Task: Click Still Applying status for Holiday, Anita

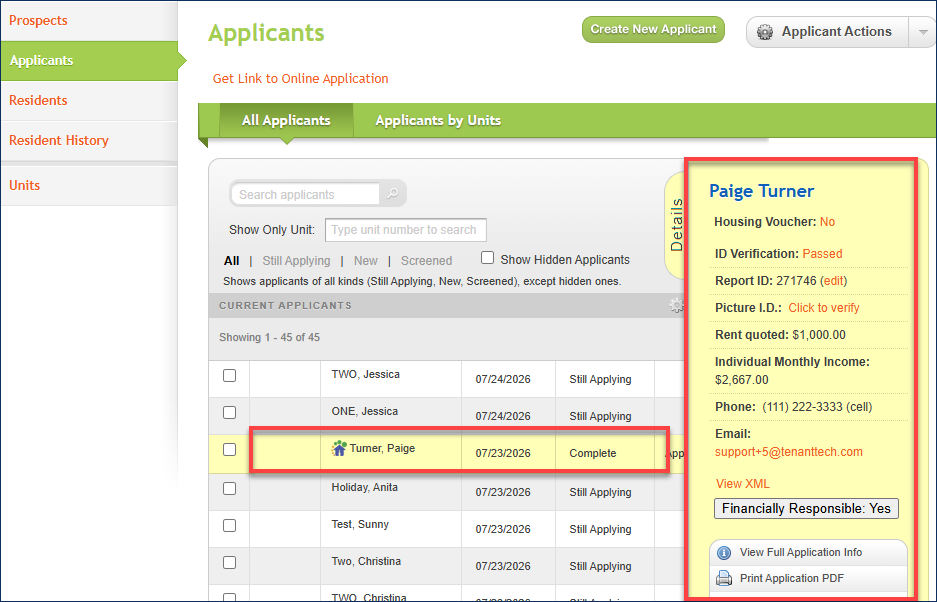Action: coord(601,492)
